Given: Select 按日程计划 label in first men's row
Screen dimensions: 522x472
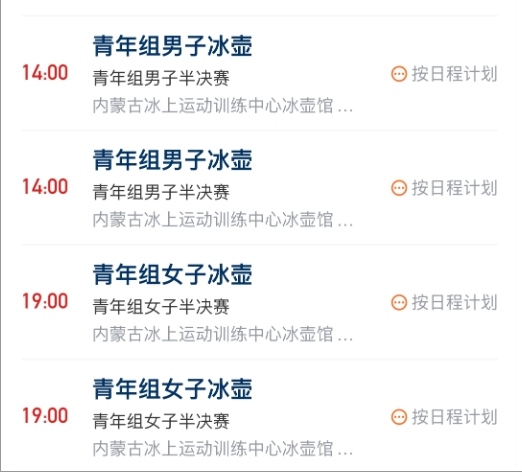Looking at the screenshot, I should [x=454, y=74].
